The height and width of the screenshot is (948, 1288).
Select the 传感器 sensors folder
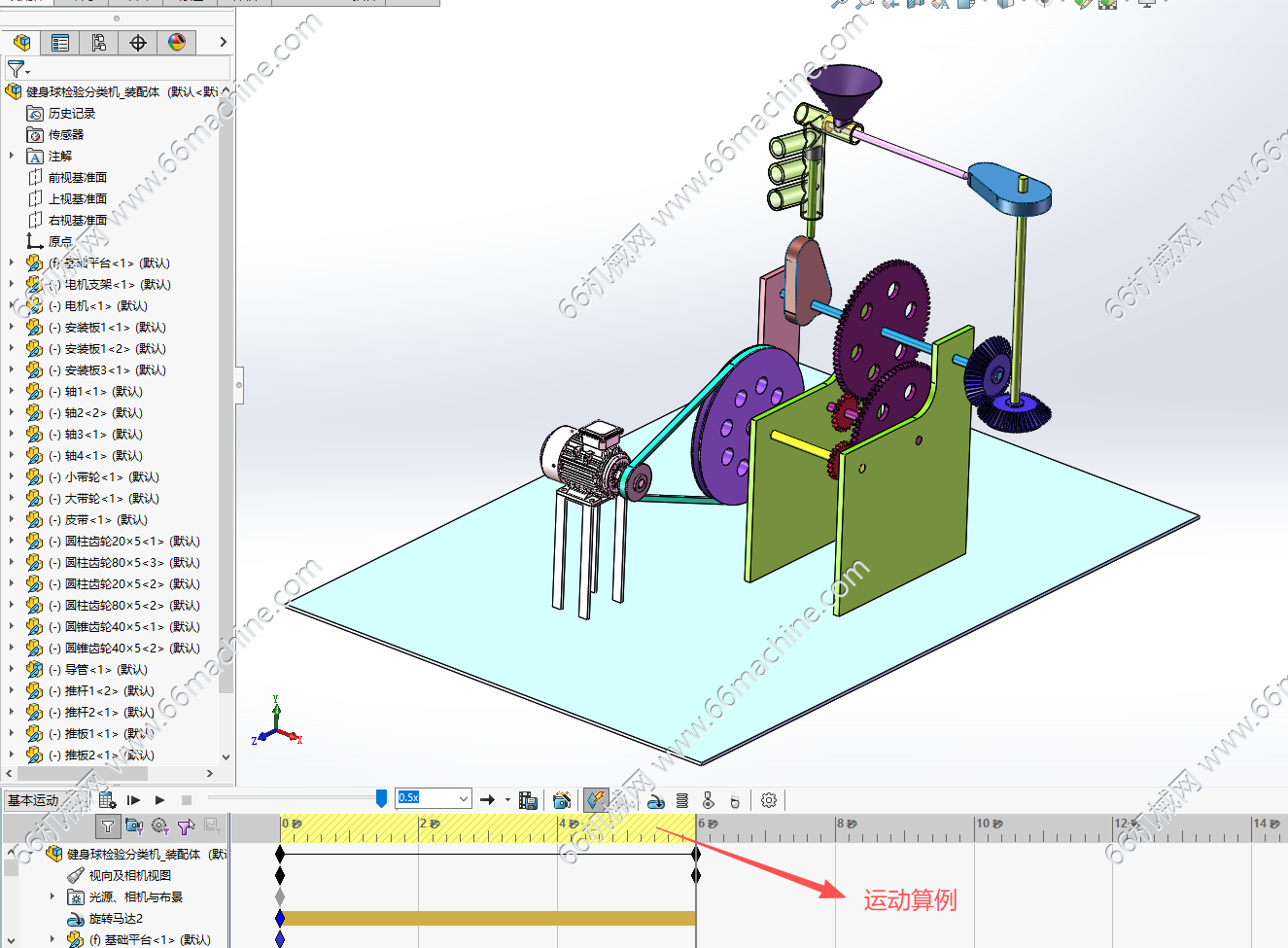click(x=55, y=135)
